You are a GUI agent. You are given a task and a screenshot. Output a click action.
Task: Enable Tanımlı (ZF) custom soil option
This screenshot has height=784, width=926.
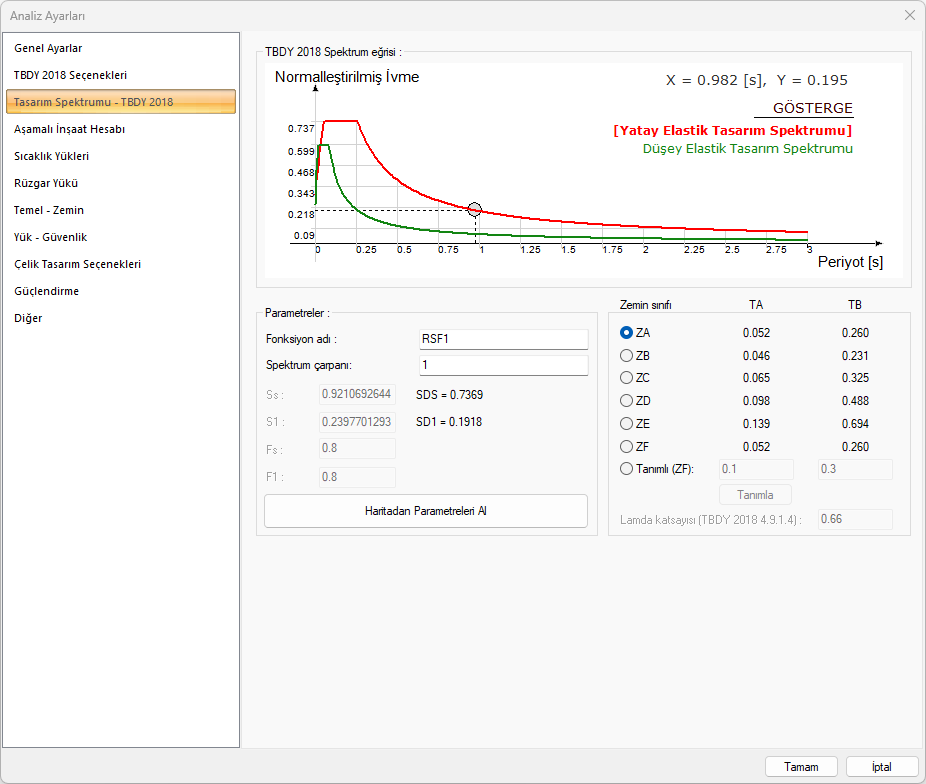(x=627, y=469)
